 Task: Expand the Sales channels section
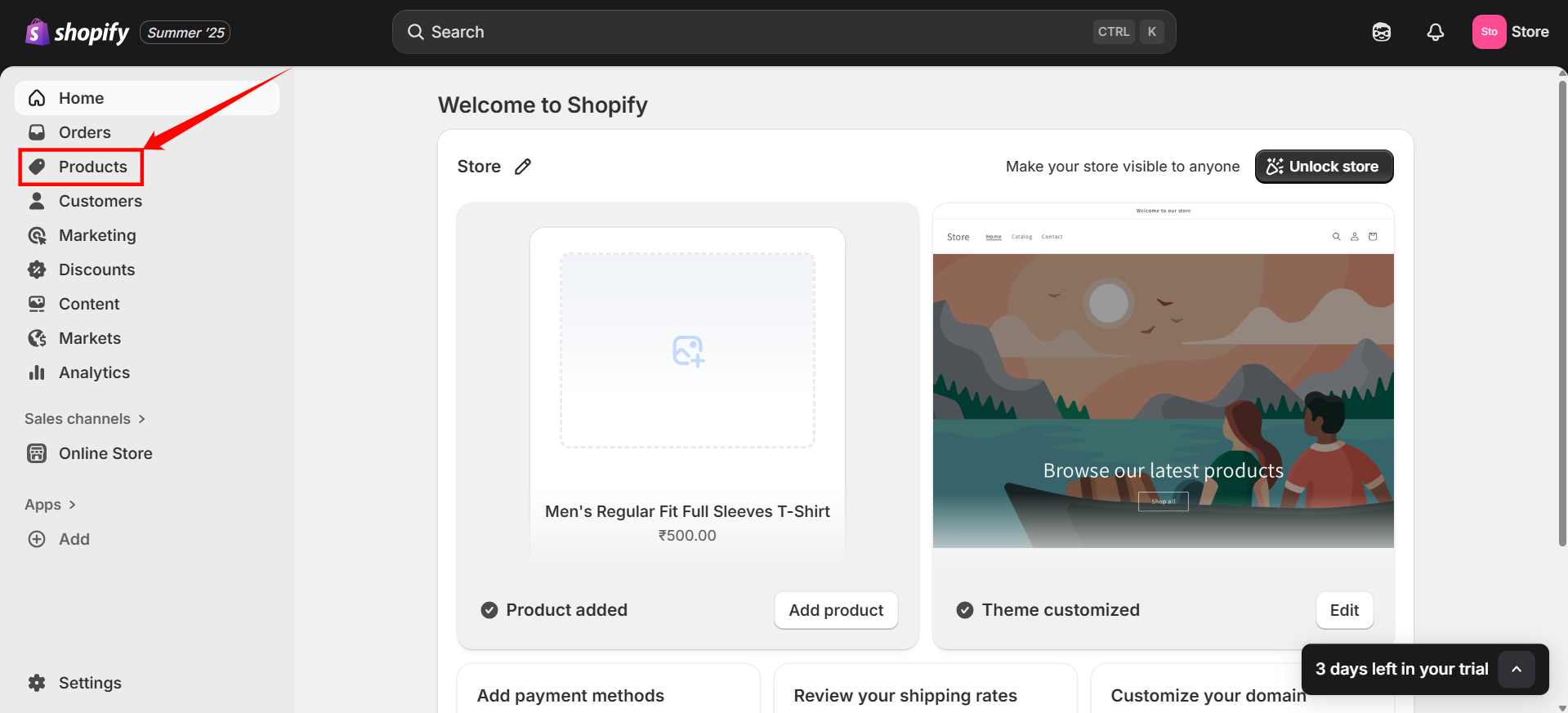(85, 419)
